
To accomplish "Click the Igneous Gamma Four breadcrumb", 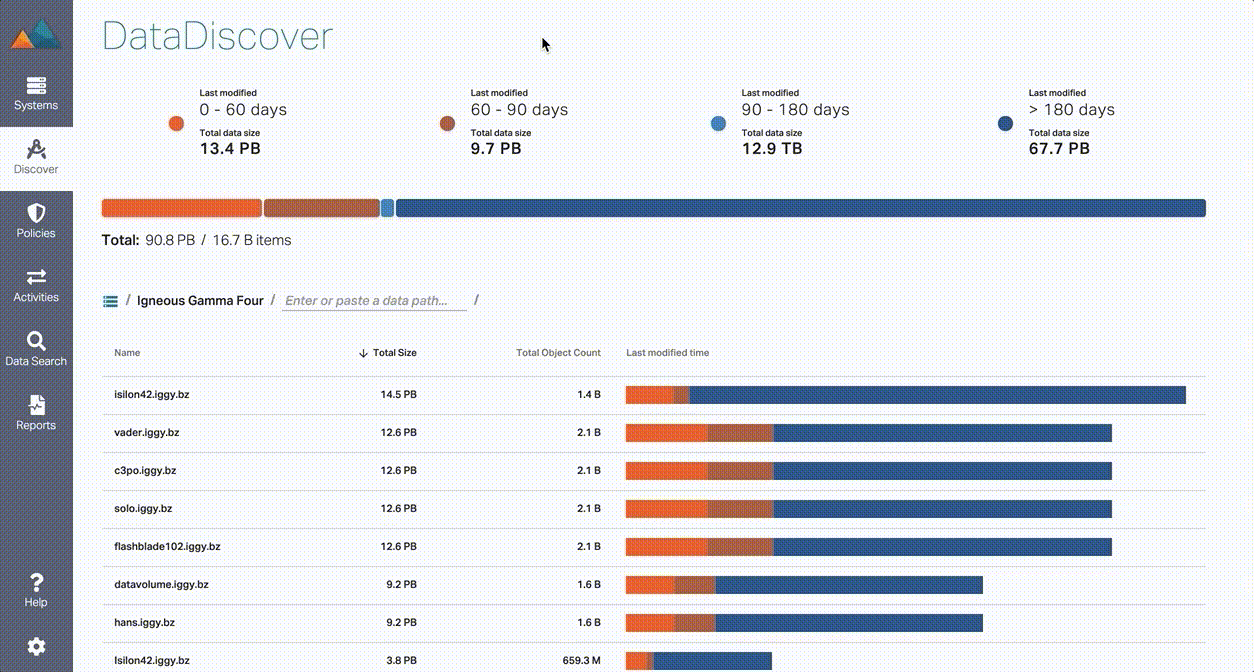I will click(x=200, y=301).
